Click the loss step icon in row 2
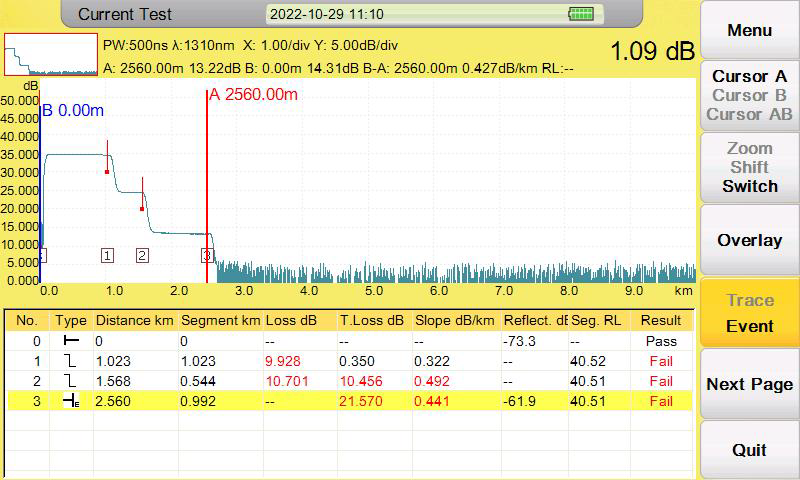The width and height of the screenshot is (800, 480). (x=71, y=381)
